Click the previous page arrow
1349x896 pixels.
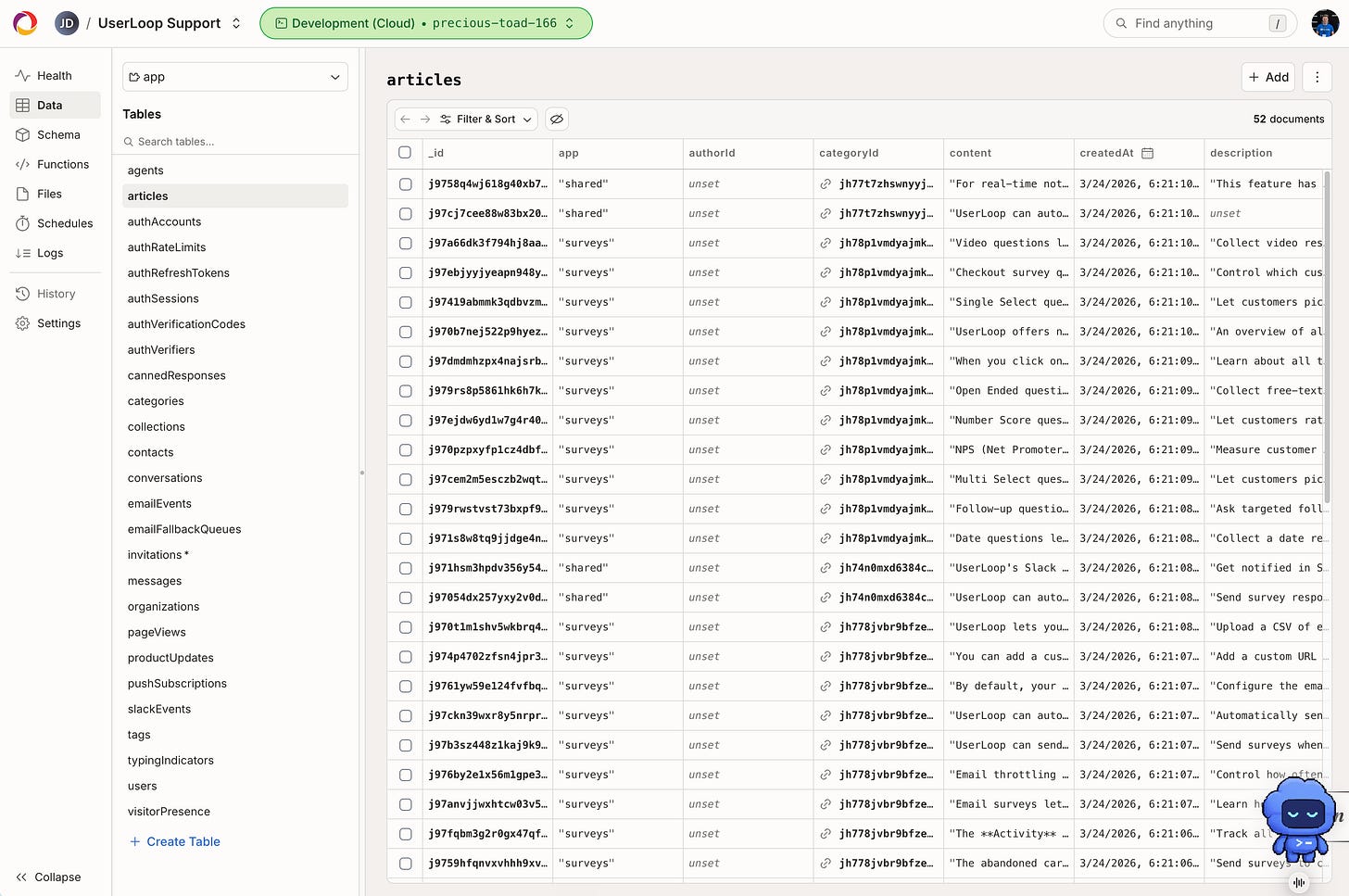tap(405, 120)
